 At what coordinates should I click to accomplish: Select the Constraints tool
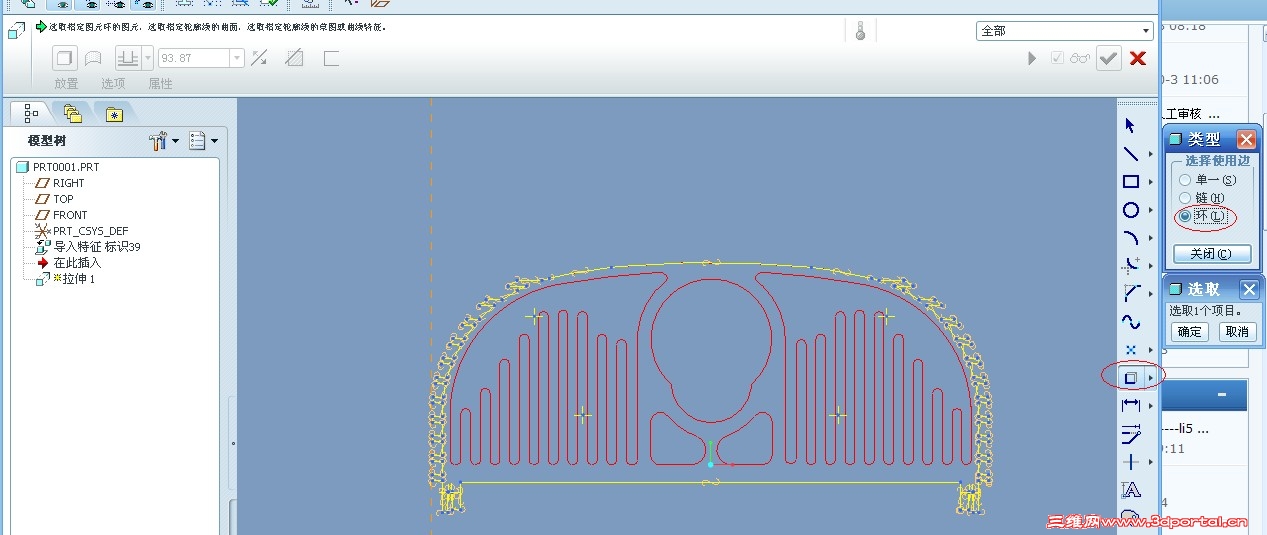[x=1131, y=462]
